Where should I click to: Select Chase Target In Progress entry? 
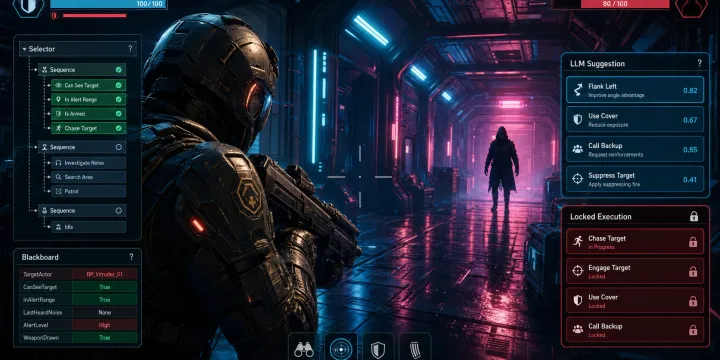coord(635,242)
